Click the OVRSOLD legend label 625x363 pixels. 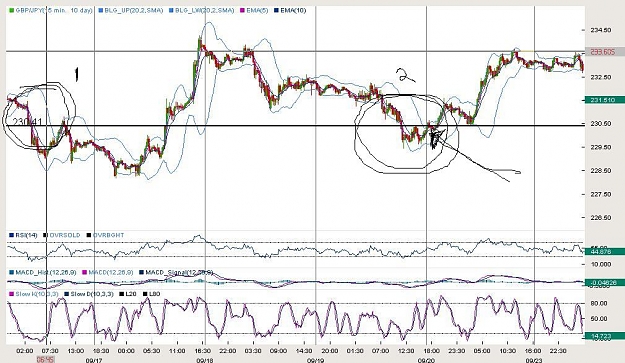click(65, 235)
